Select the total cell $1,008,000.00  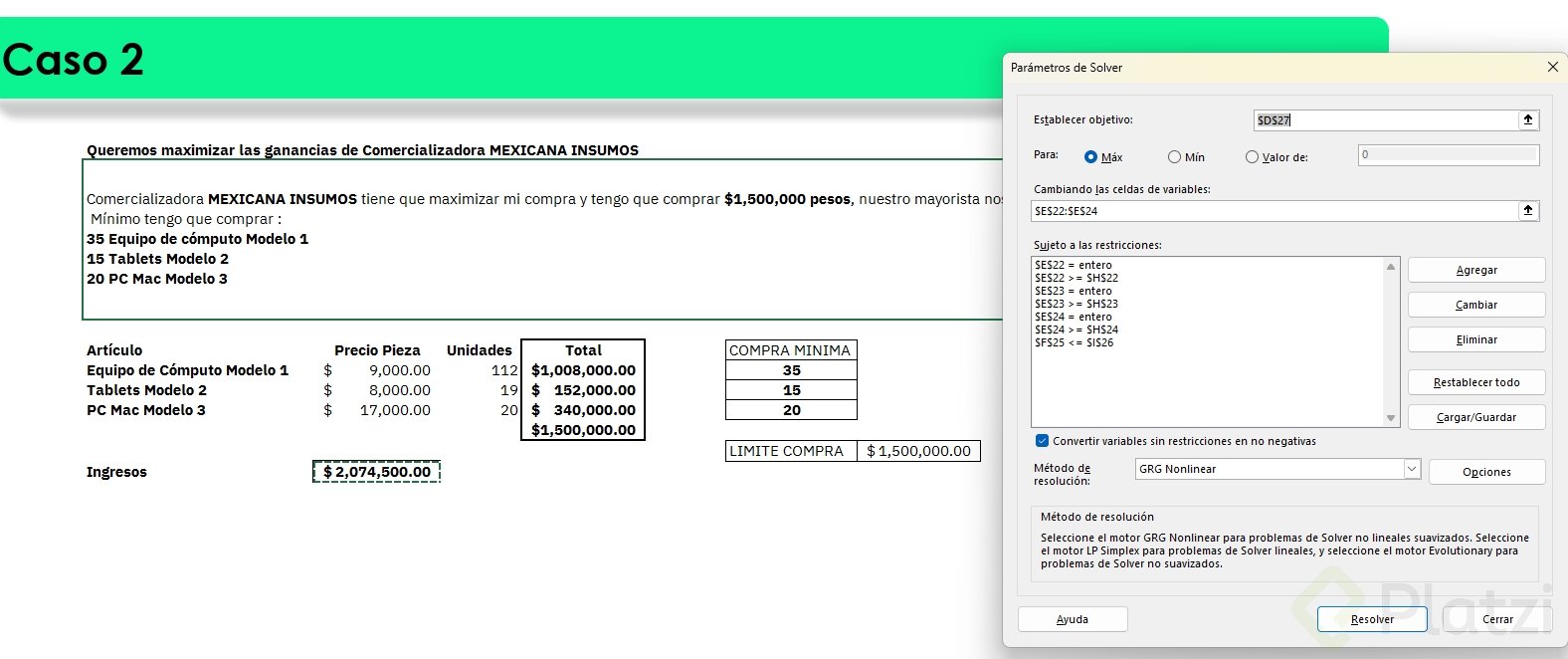coord(583,370)
